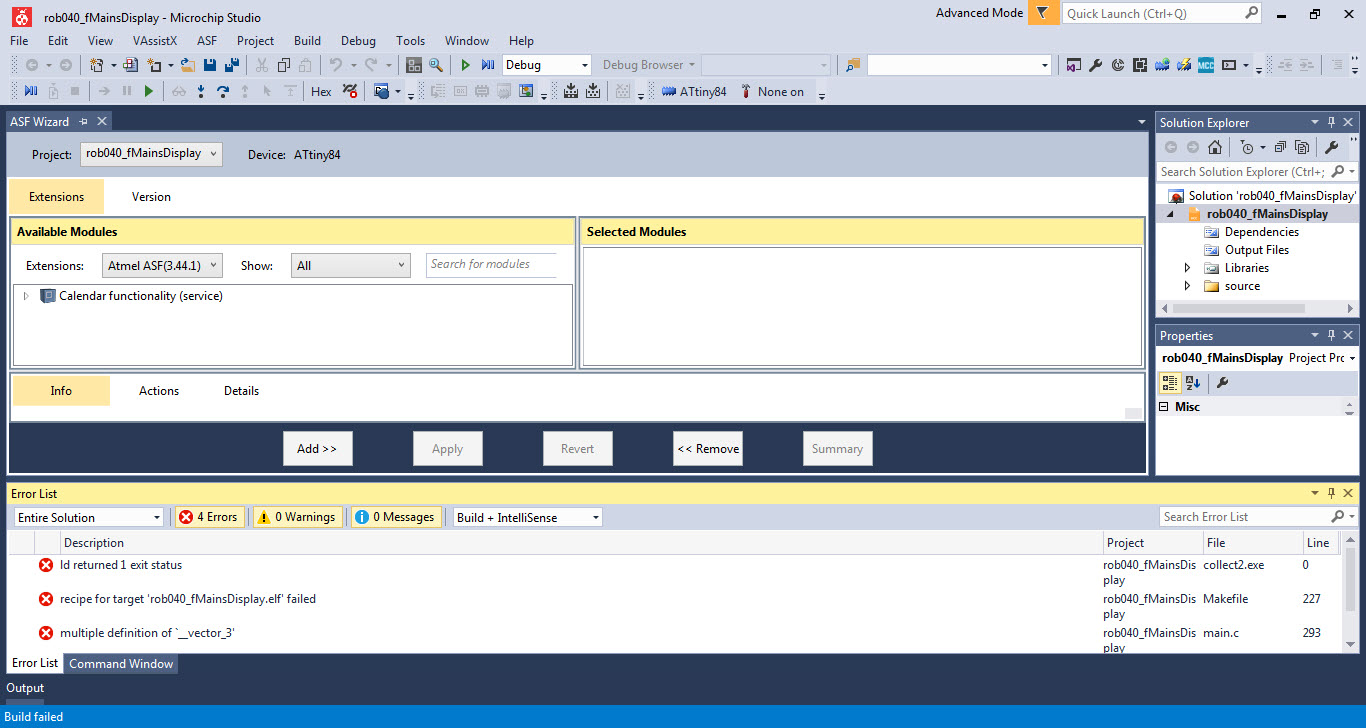The height and width of the screenshot is (728, 1366).
Task: Click the Alphabetical sort icon in Properties
Action: click(x=1193, y=382)
